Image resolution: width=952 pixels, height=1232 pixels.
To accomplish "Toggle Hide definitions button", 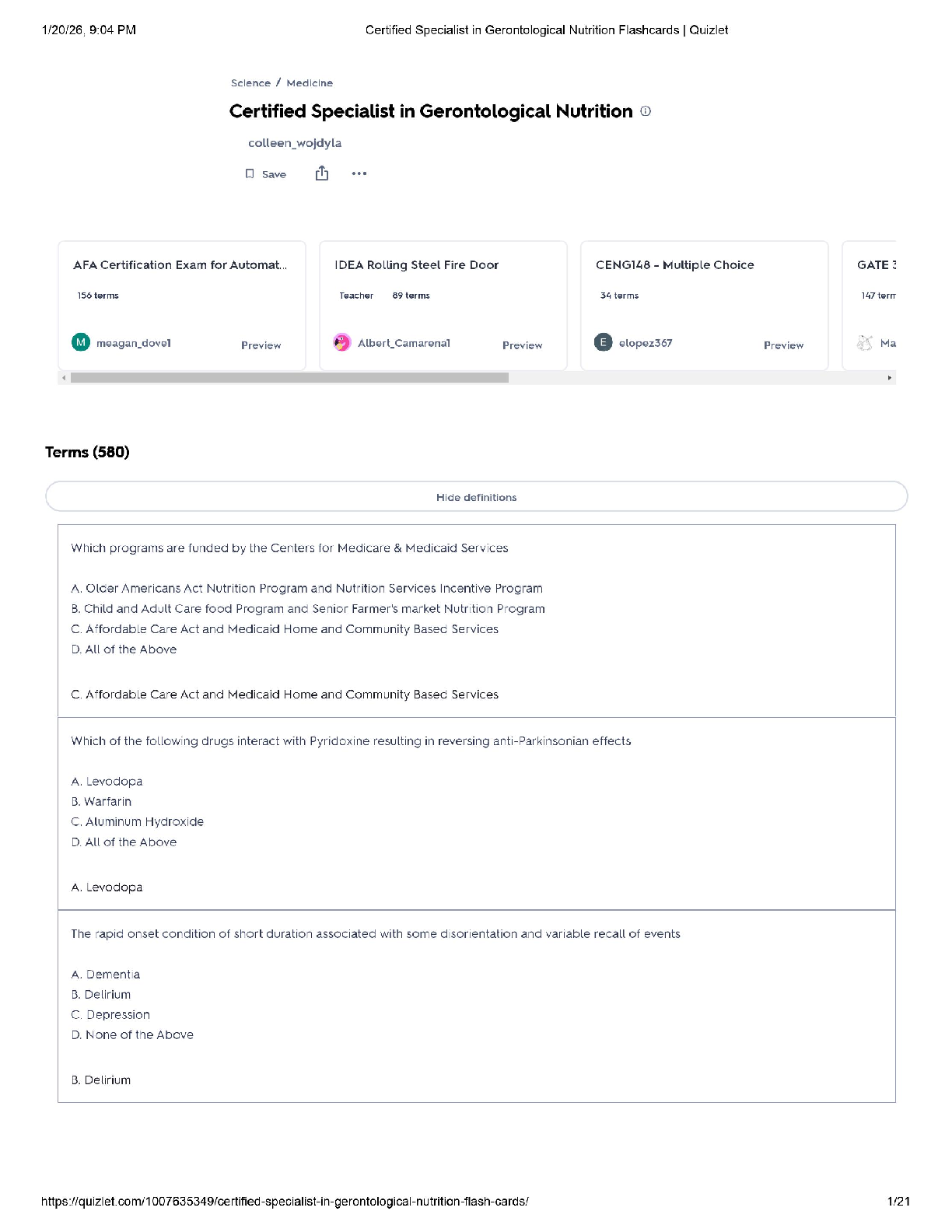I will (476, 497).
